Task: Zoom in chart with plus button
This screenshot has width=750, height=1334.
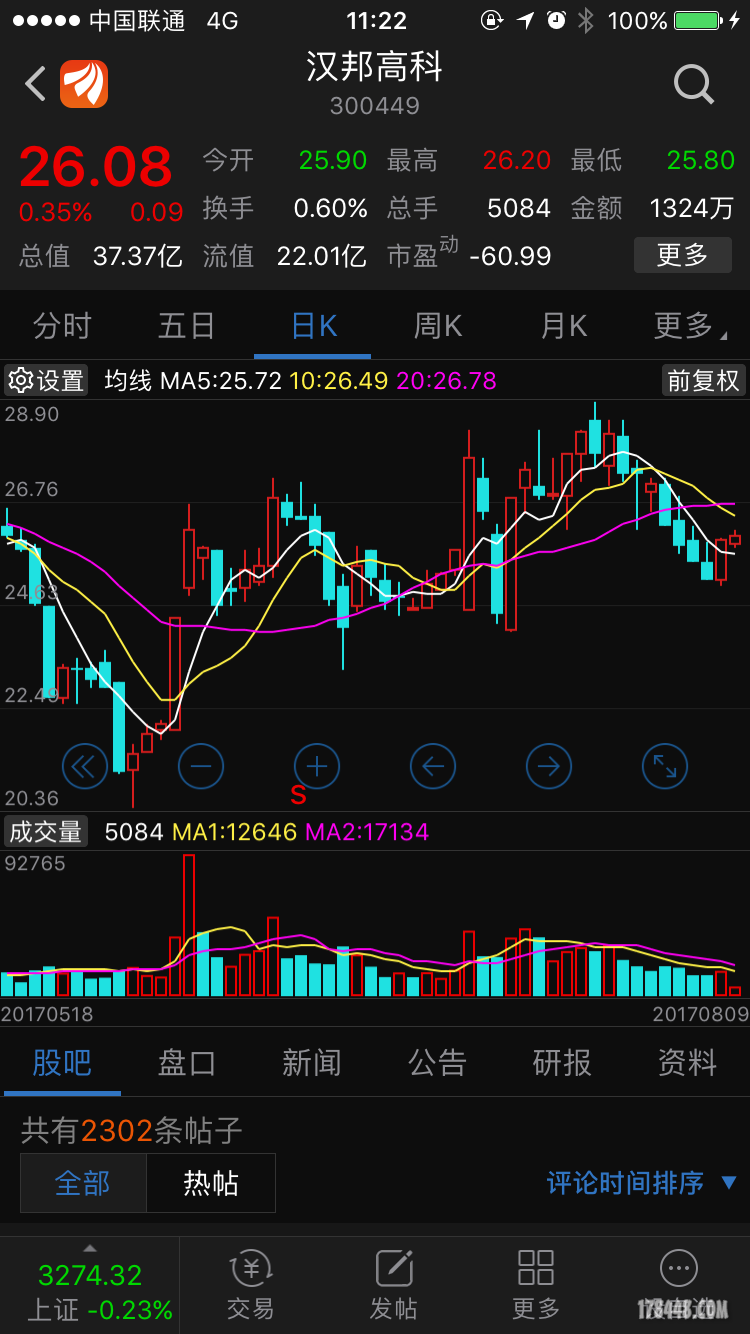Action: (317, 767)
